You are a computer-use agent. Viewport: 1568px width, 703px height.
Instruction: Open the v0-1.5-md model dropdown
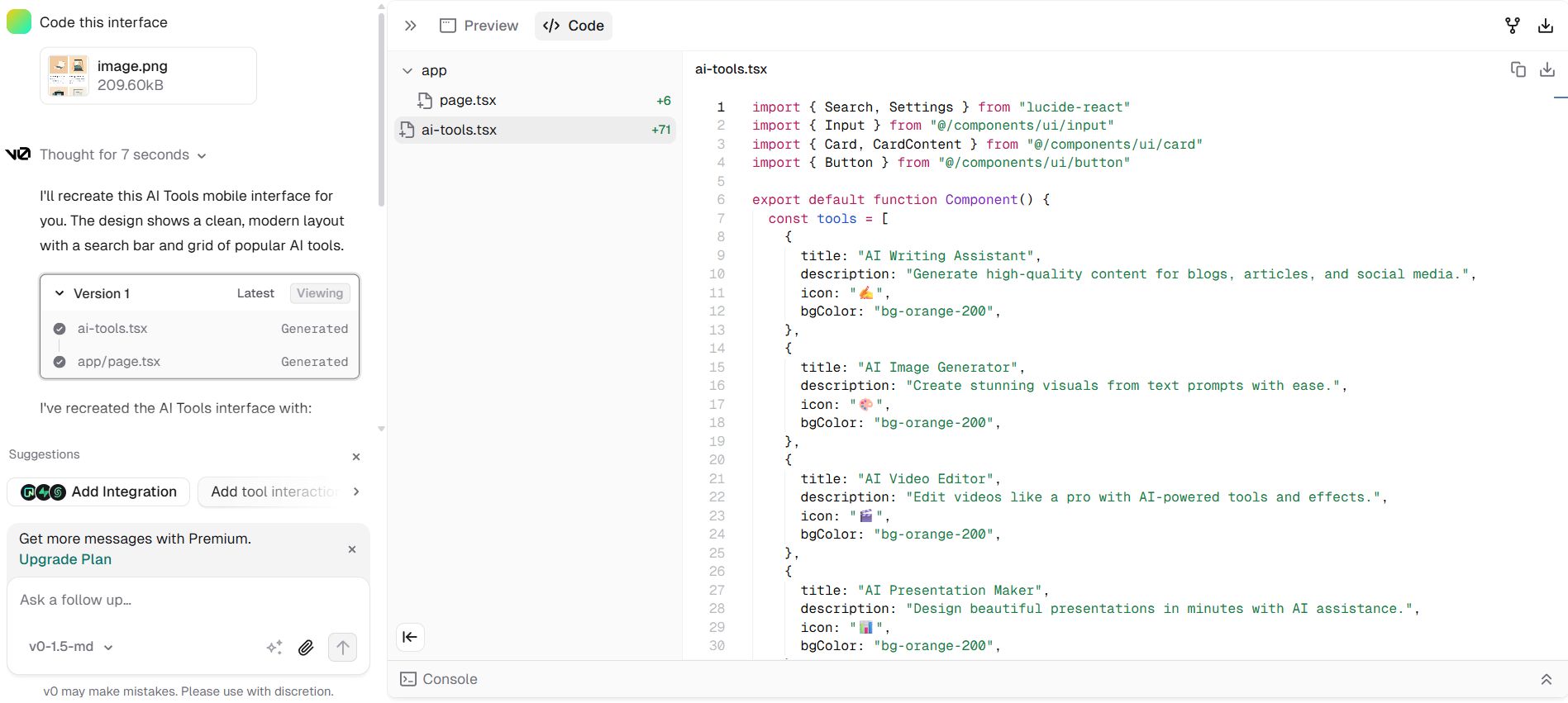tap(70, 647)
